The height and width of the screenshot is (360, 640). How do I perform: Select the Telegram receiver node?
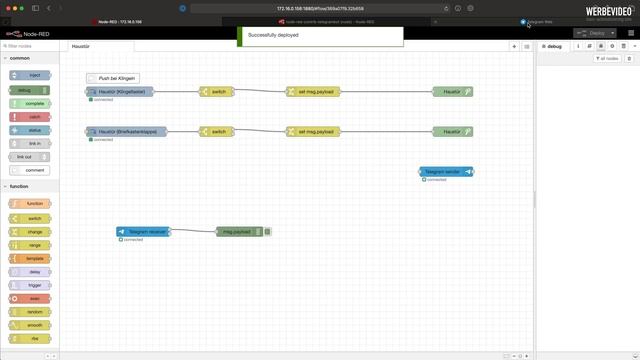pyautogui.click(x=143, y=232)
